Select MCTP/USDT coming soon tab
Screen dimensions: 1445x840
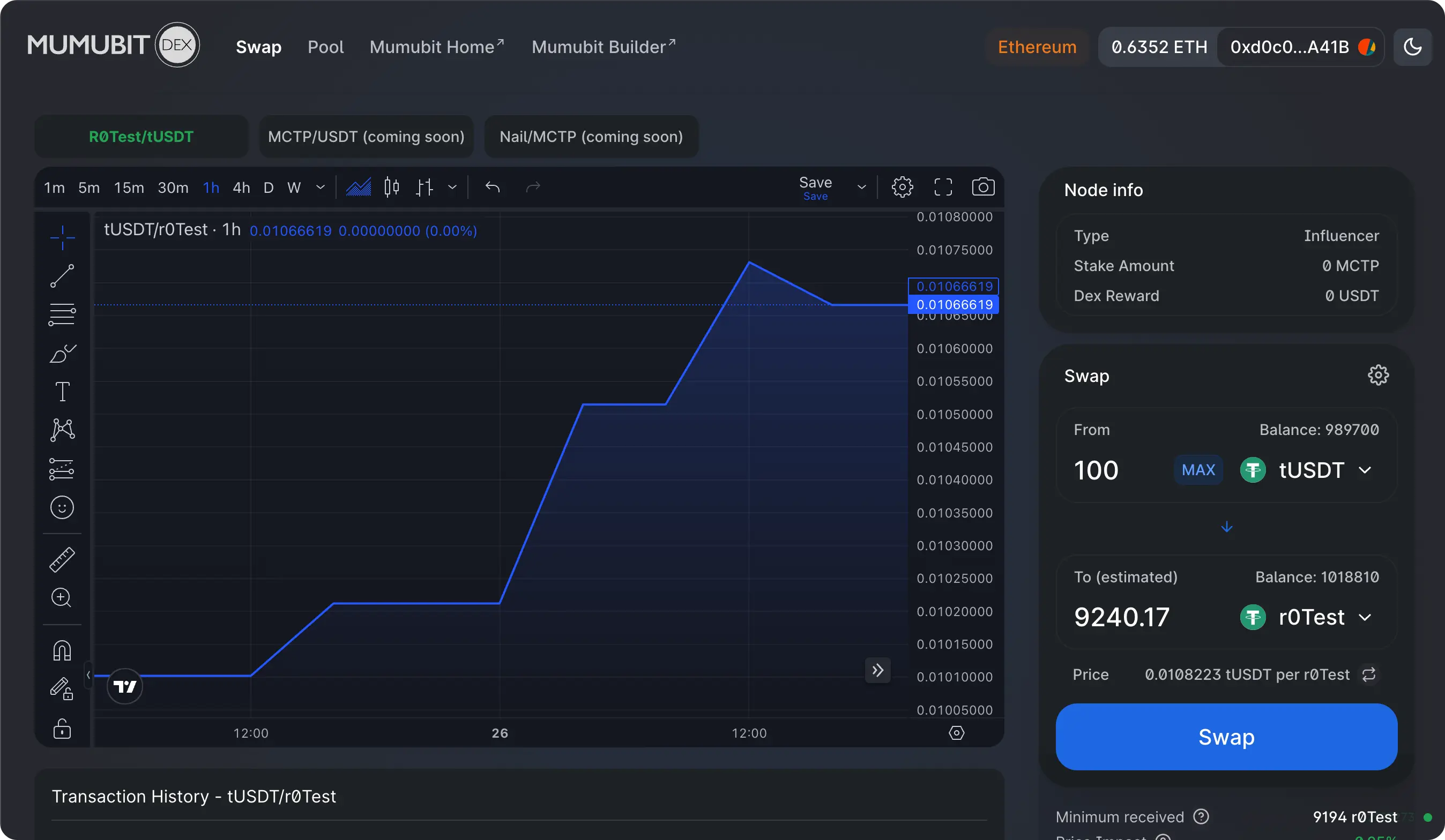[x=367, y=137]
